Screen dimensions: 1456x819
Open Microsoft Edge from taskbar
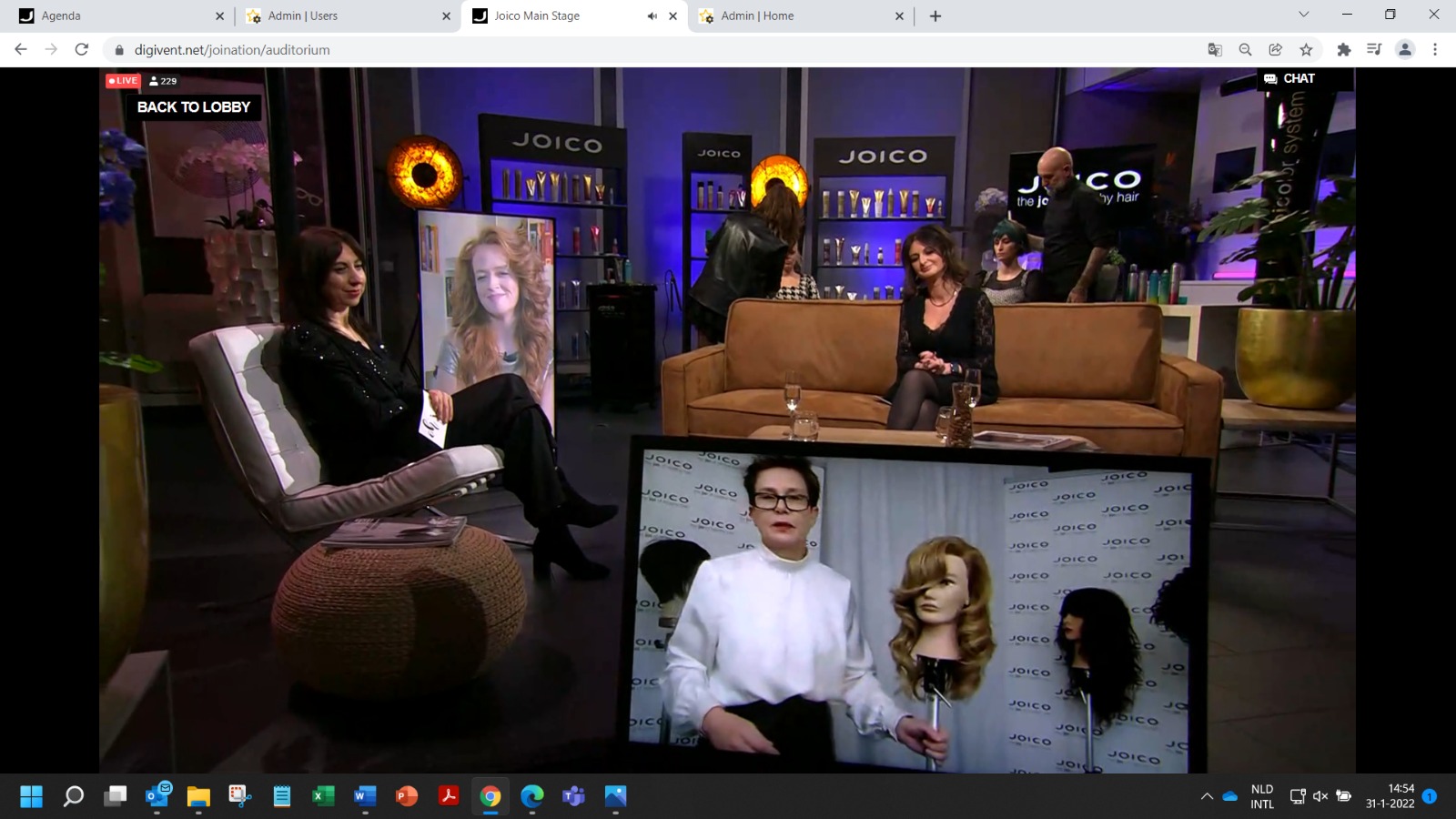point(532,796)
